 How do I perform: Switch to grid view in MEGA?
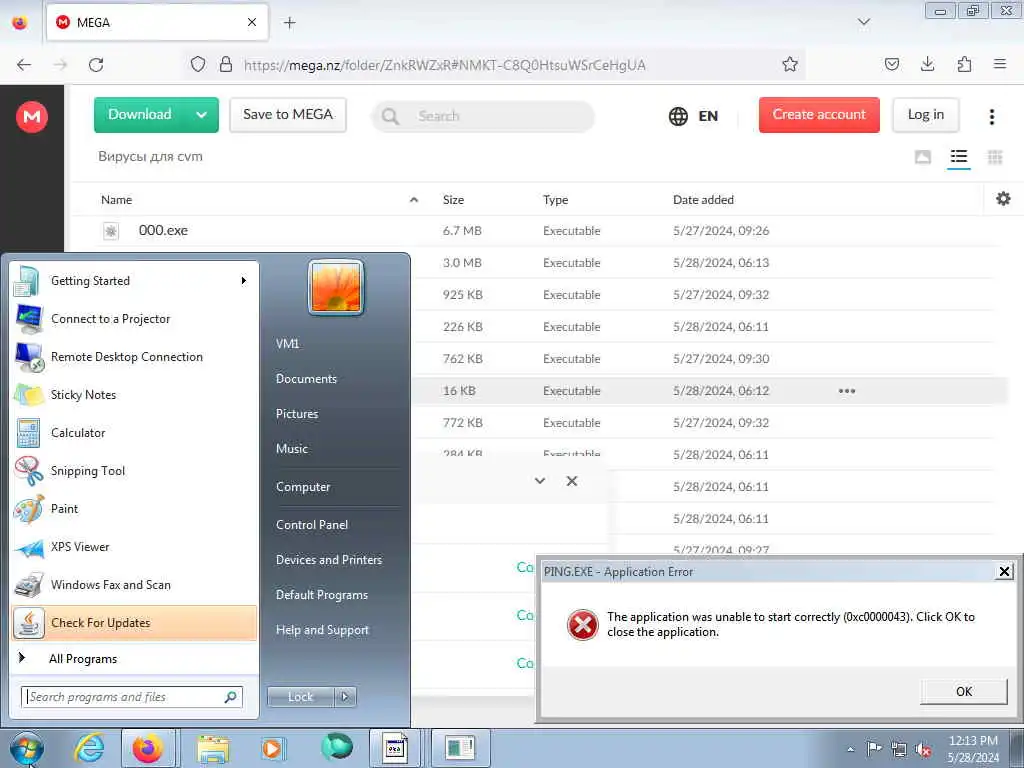pyautogui.click(x=995, y=157)
